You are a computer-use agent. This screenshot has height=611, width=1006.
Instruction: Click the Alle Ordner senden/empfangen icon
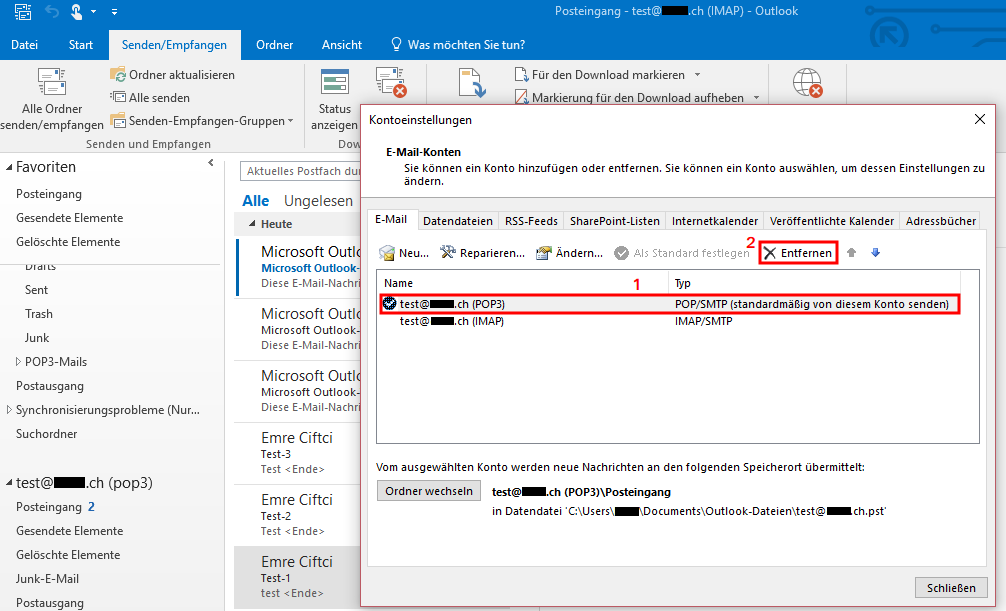tap(52, 83)
